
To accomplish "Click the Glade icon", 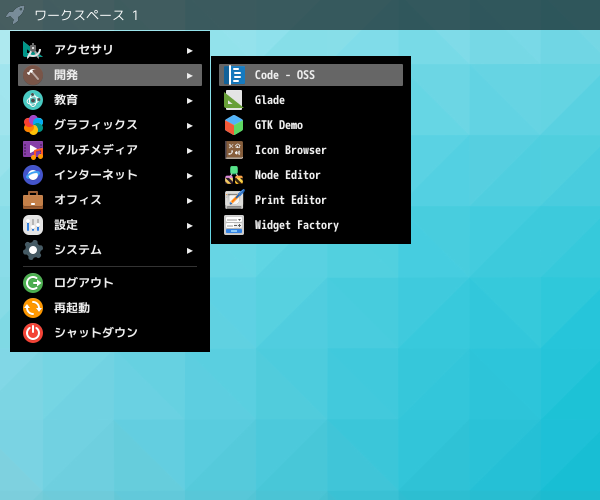I will click(x=234, y=100).
